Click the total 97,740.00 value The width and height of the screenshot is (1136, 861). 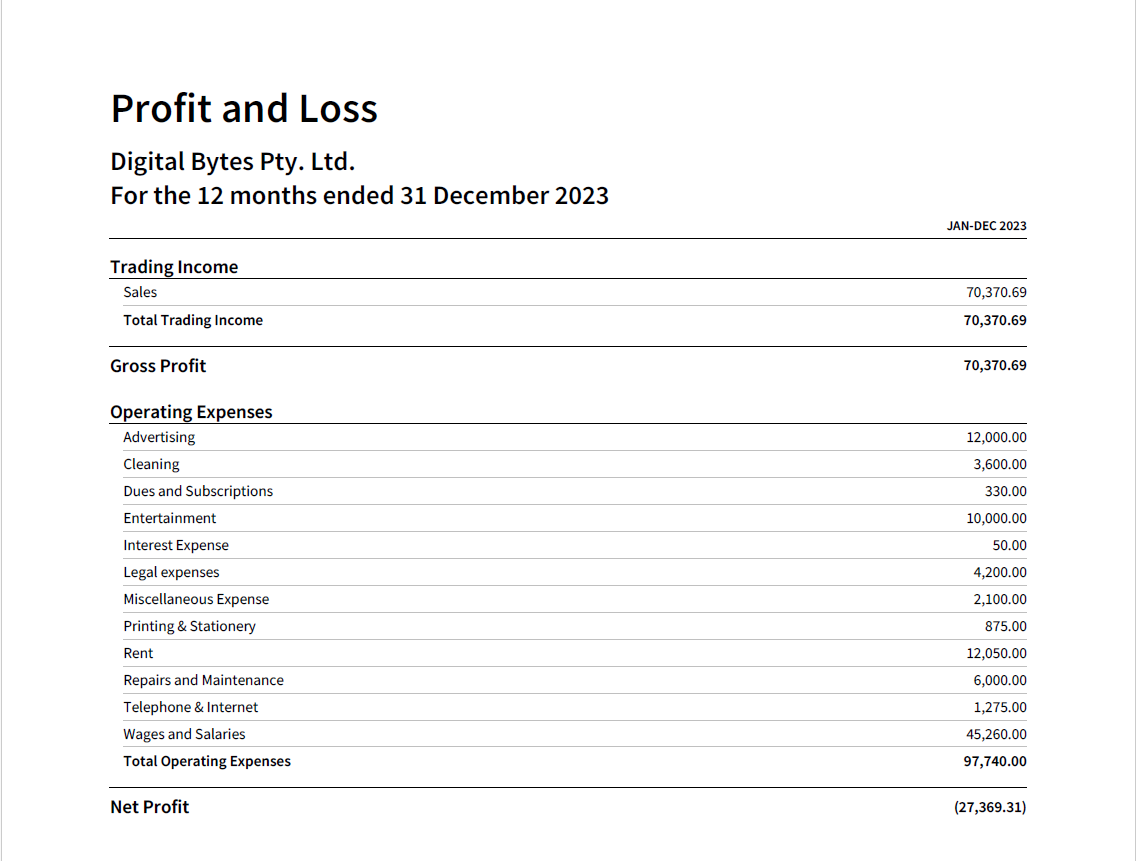click(x=995, y=761)
